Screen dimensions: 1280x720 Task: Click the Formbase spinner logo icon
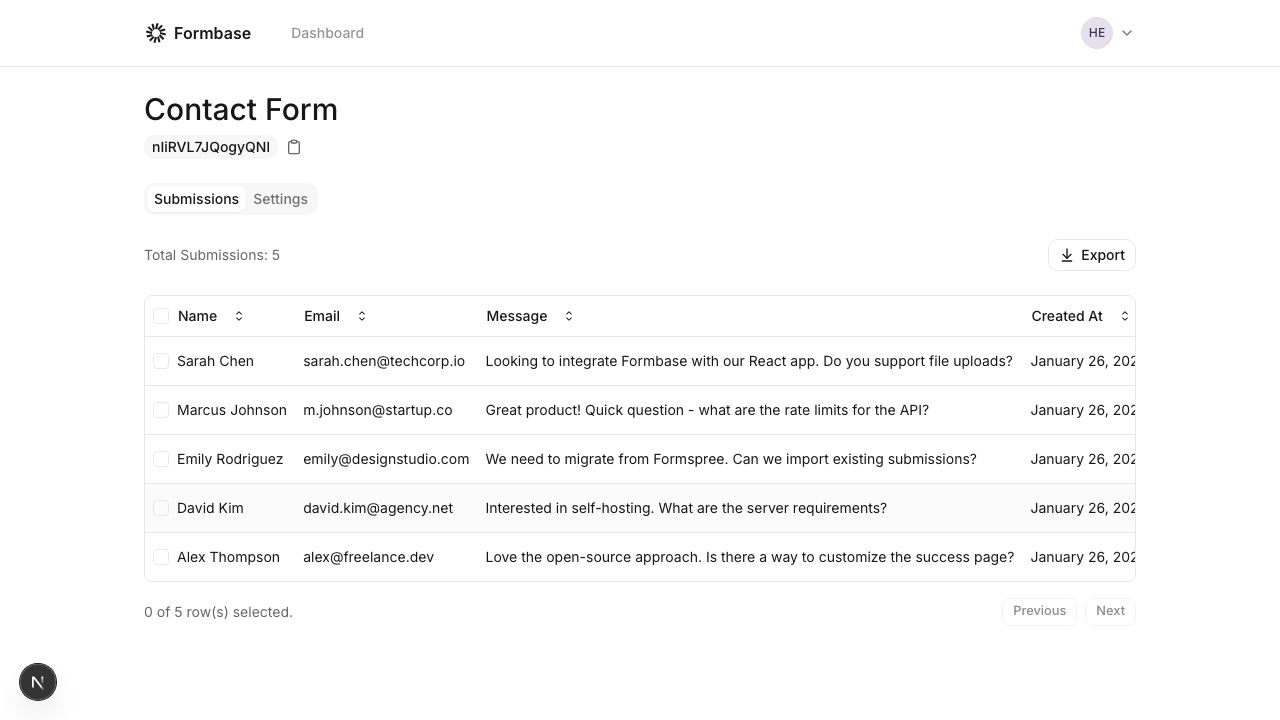pyautogui.click(x=156, y=32)
